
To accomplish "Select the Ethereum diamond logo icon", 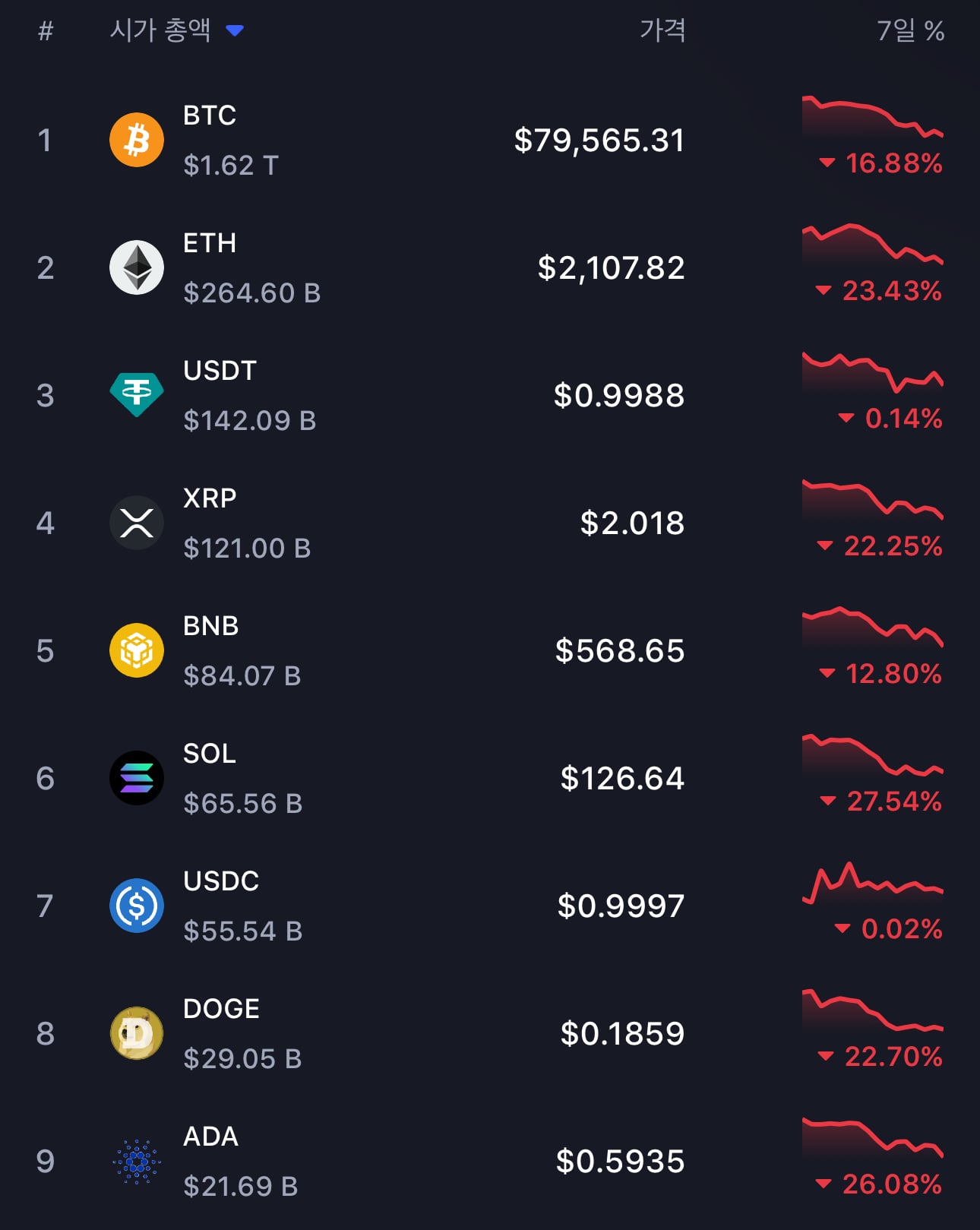I will [x=137, y=267].
